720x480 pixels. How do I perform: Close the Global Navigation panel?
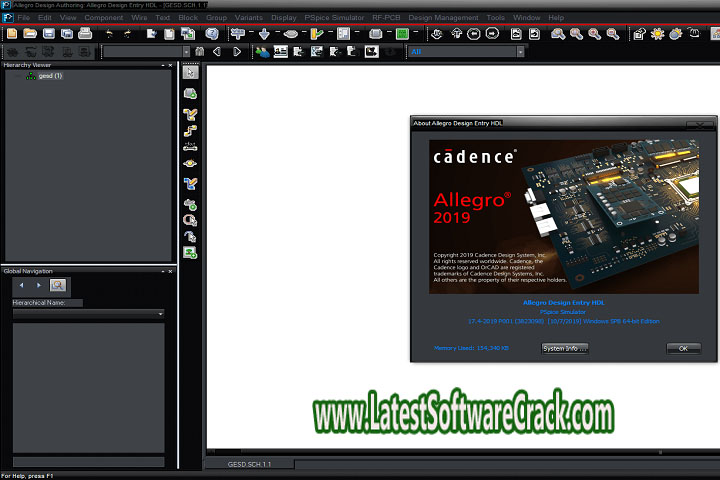pyautogui.click(x=170, y=271)
